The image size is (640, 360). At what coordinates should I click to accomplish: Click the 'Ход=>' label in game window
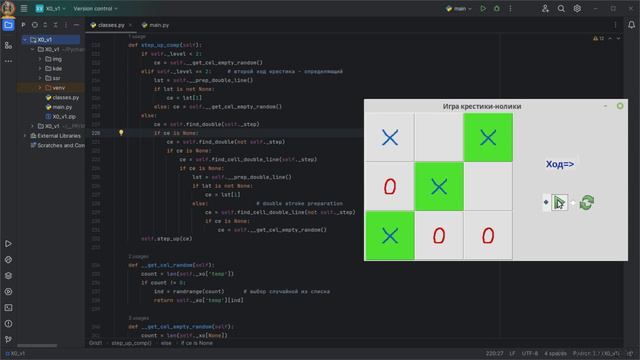(x=560, y=164)
